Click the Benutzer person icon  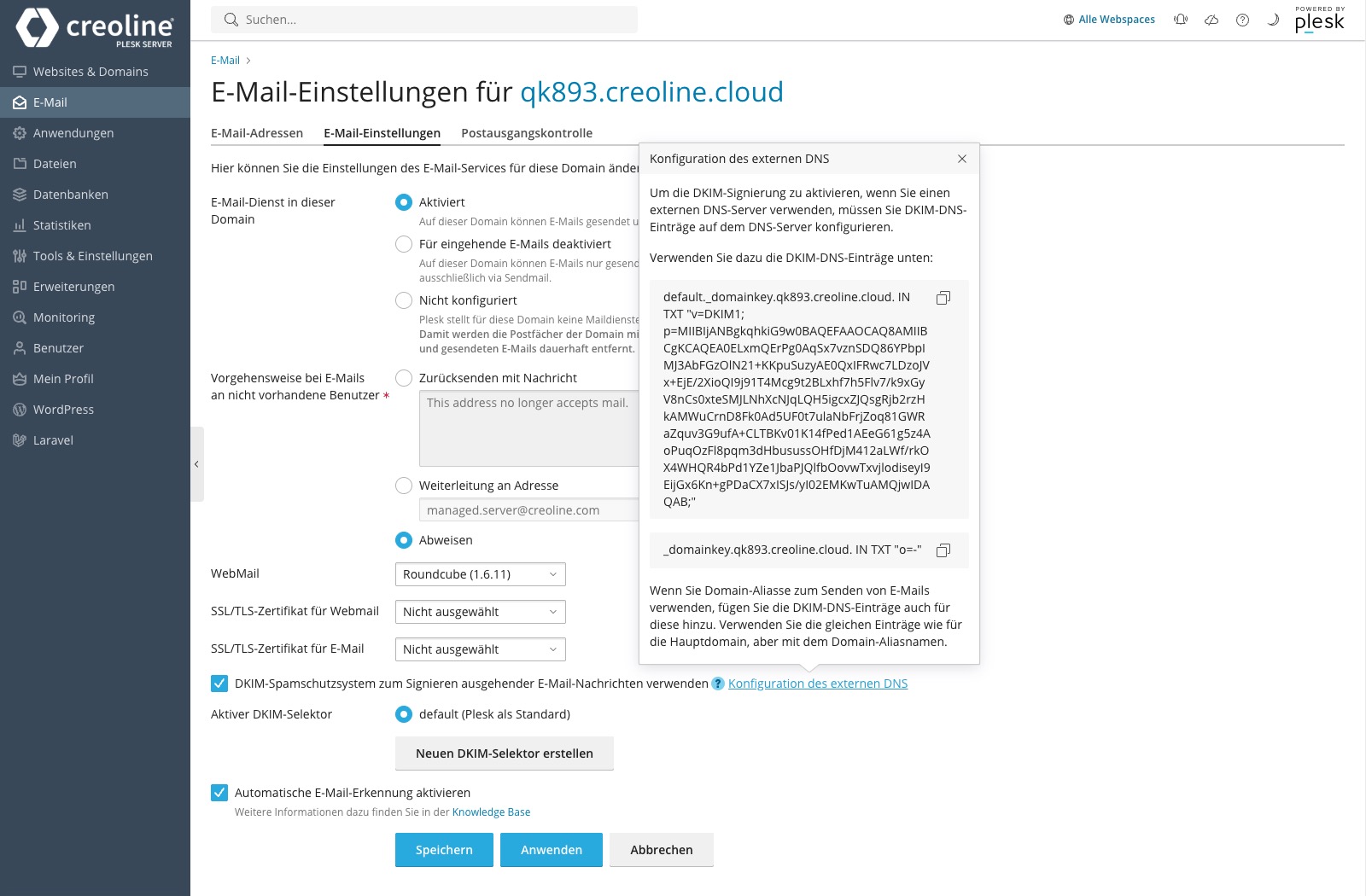20,348
